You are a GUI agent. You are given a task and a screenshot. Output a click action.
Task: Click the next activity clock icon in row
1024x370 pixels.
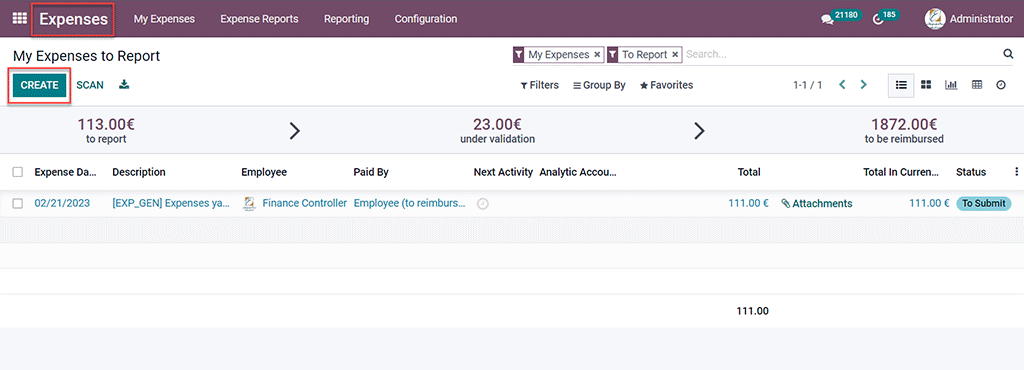483,204
